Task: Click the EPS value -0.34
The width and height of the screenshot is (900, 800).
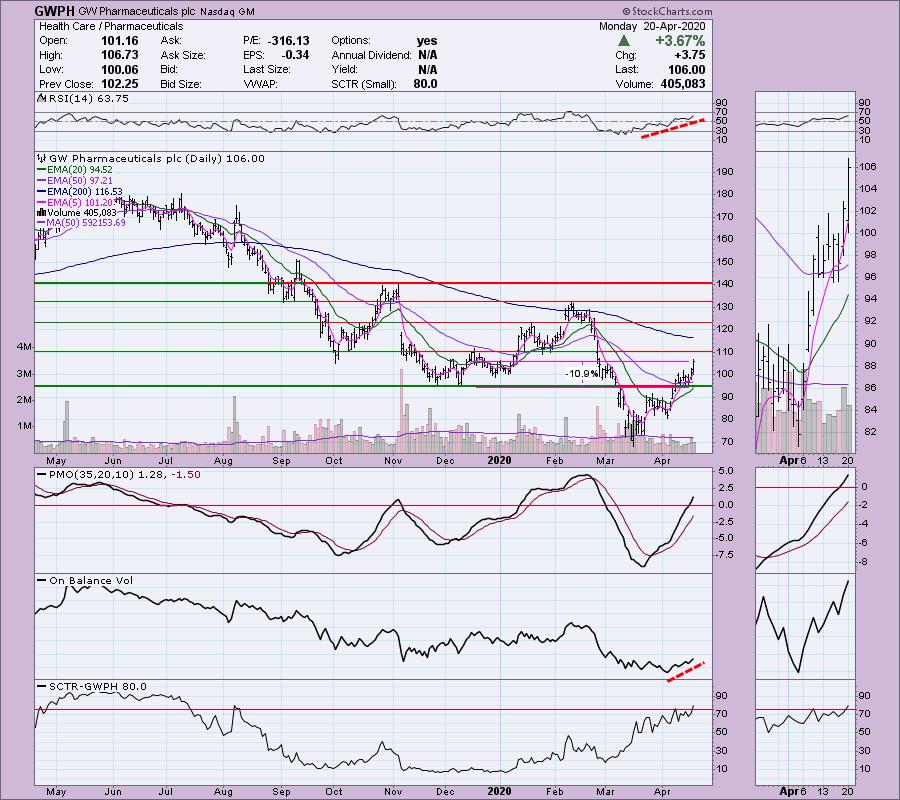Action: pos(295,55)
